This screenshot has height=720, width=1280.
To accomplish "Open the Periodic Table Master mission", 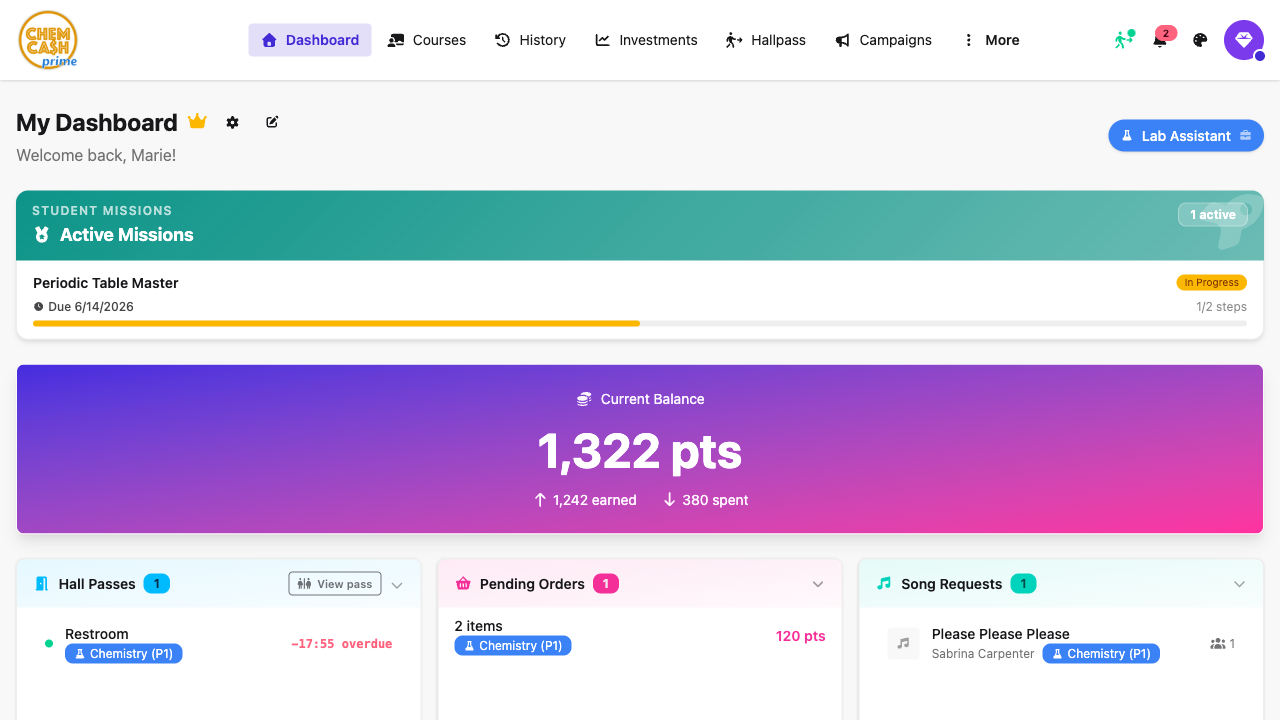I will 640,299.
